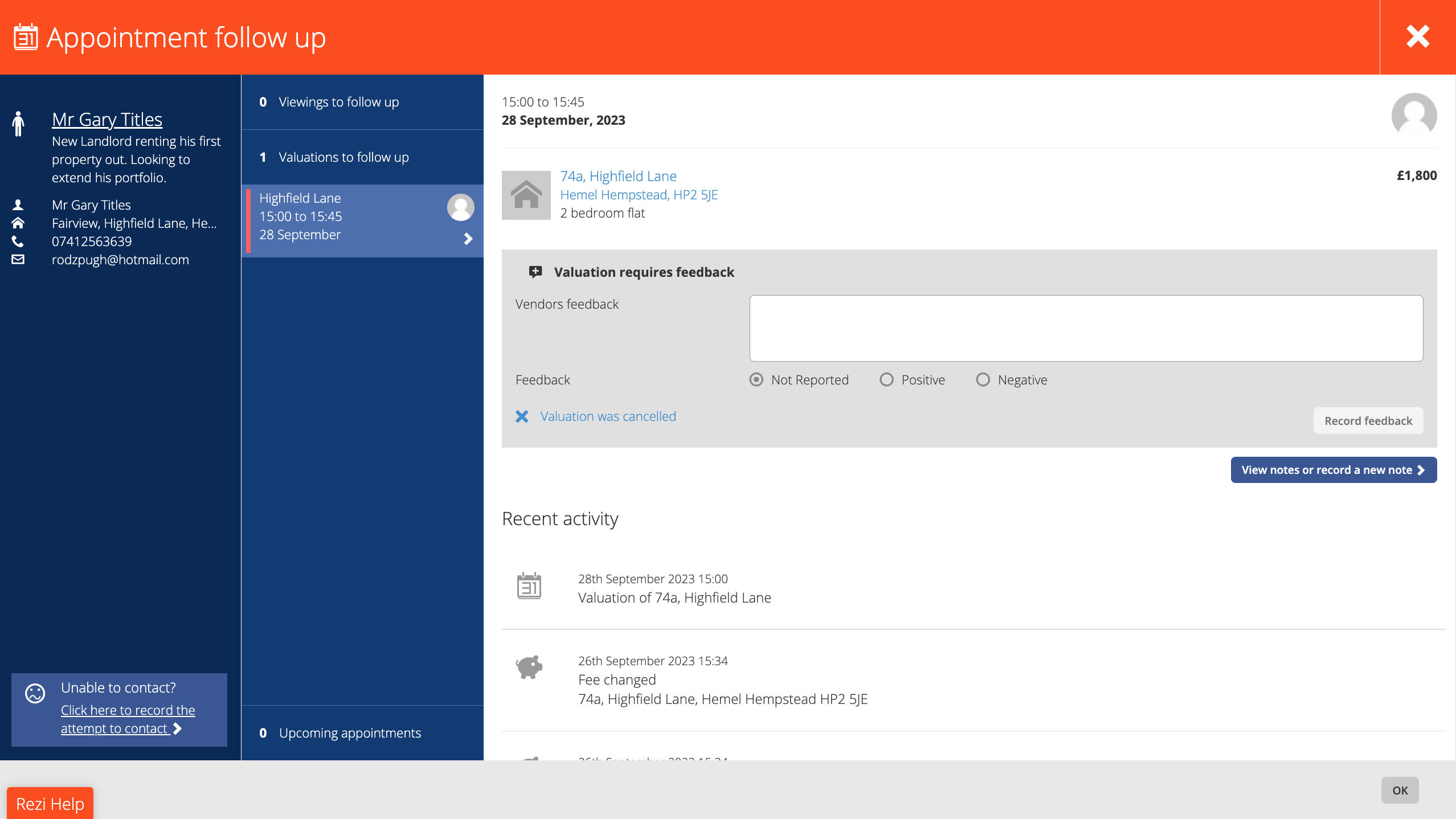Image resolution: width=1456 pixels, height=819 pixels.
Task: Click the X icon beside Valuation was cancelled
Action: (x=522, y=416)
